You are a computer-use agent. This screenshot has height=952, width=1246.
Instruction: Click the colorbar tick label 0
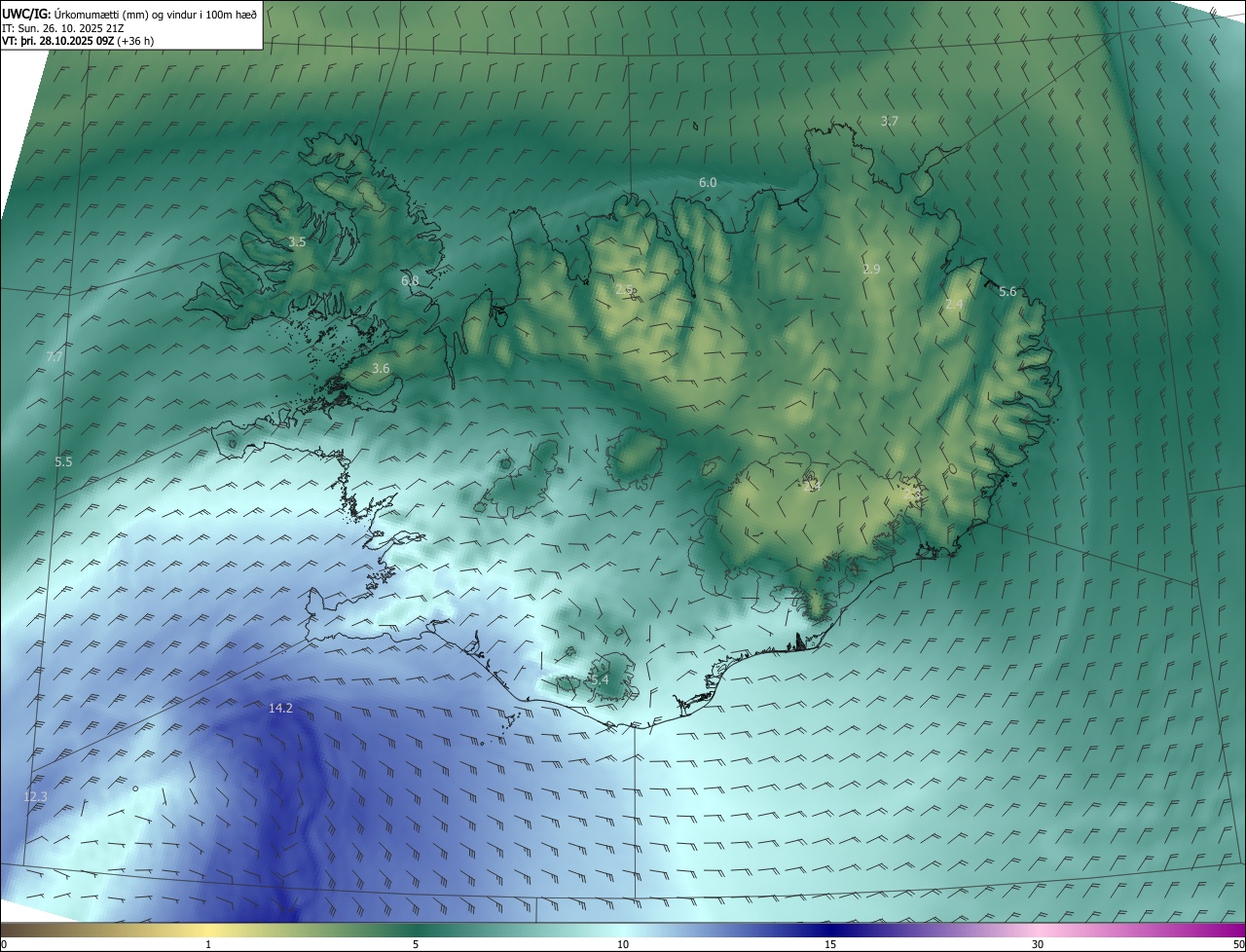4,944
